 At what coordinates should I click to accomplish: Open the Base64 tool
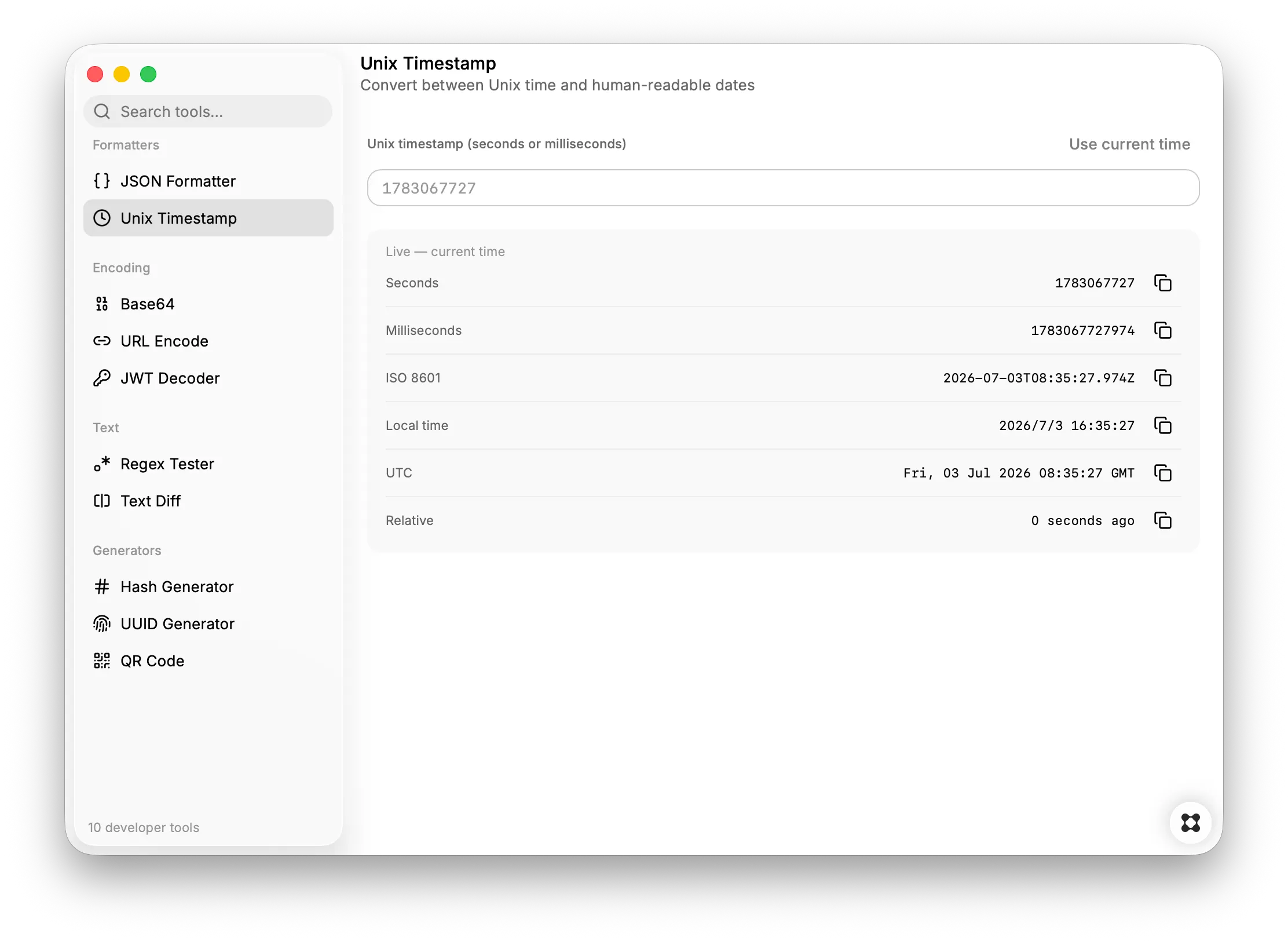pyautogui.click(x=208, y=304)
